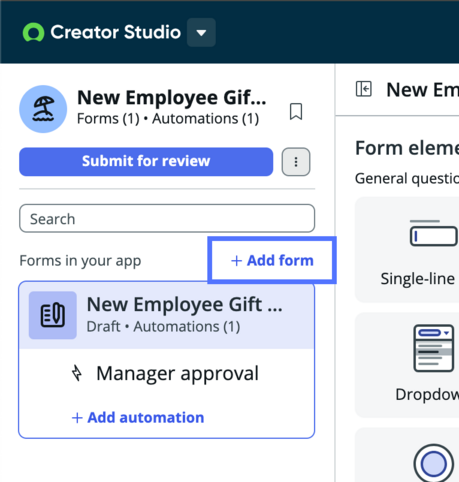Click the Add form link
The height and width of the screenshot is (482, 459).
click(x=272, y=260)
